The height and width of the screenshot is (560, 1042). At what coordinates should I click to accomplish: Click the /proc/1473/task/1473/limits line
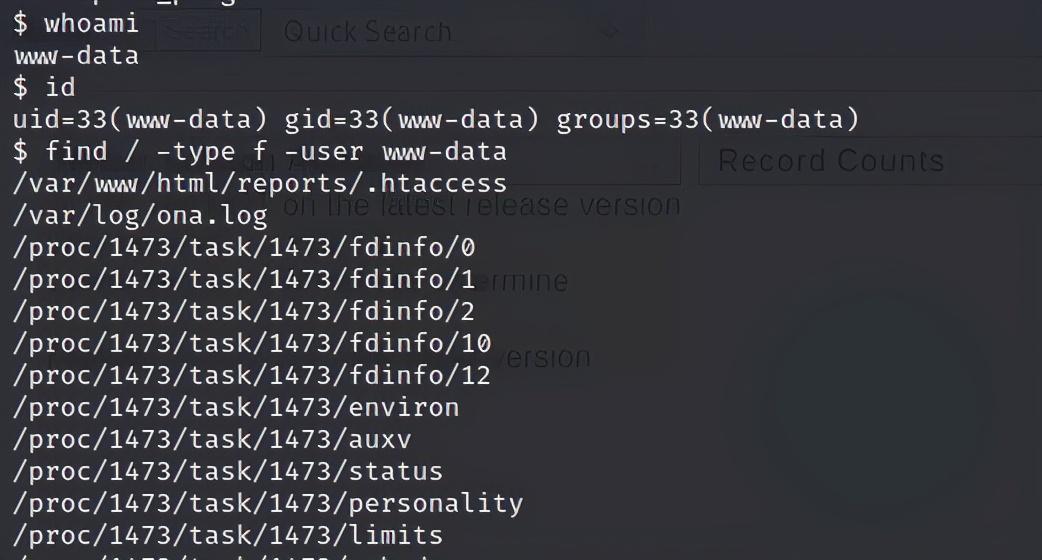pos(228,535)
